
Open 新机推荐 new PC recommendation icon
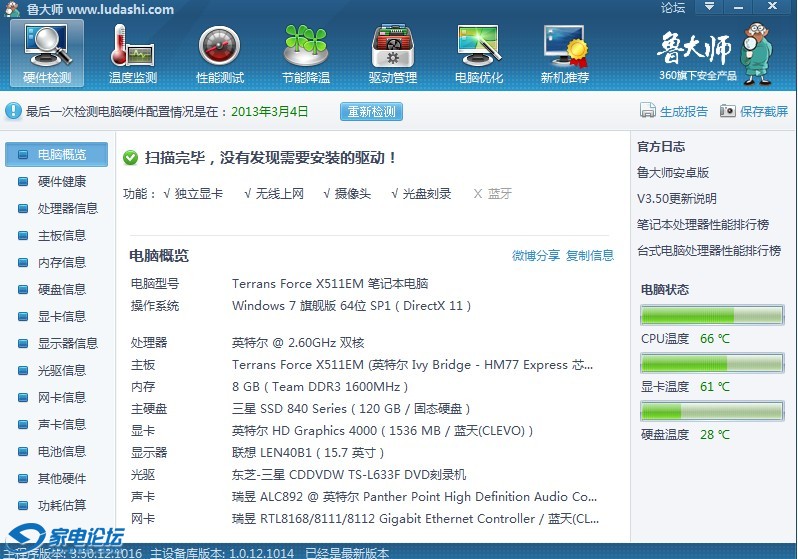[x=565, y=53]
